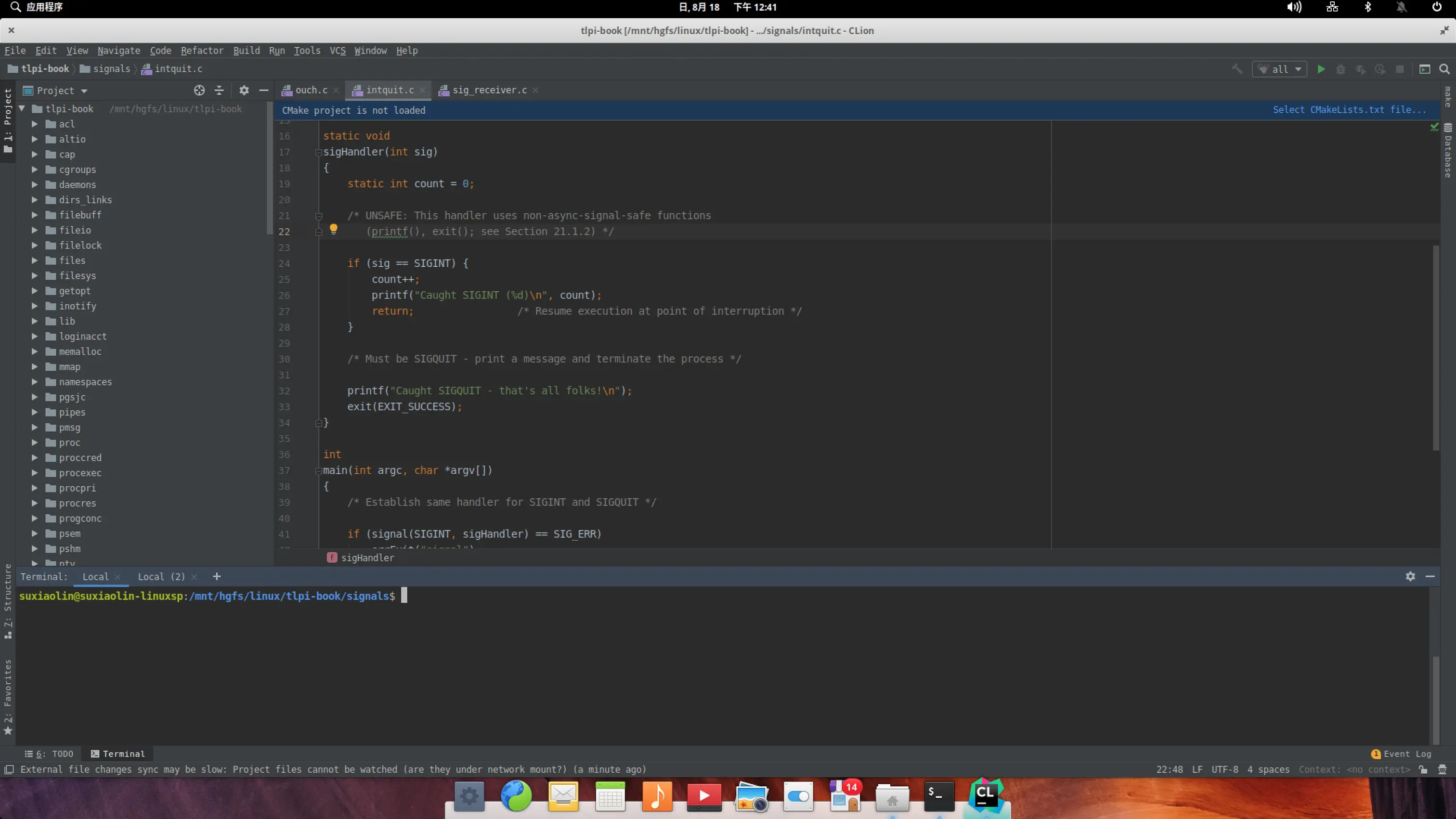This screenshot has width=1456, height=819.
Task: Fold the sigHandler function at line 17
Action: [318, 152]
